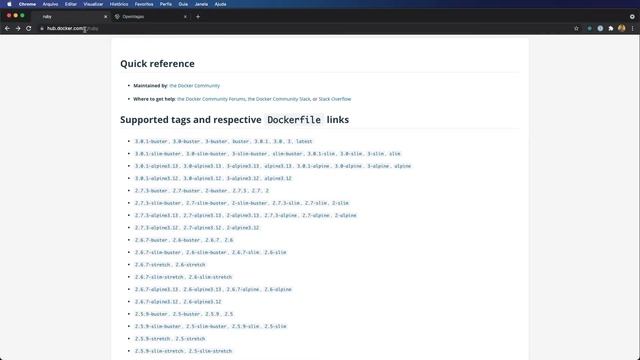Open the Perfis menu

[166, 4]
